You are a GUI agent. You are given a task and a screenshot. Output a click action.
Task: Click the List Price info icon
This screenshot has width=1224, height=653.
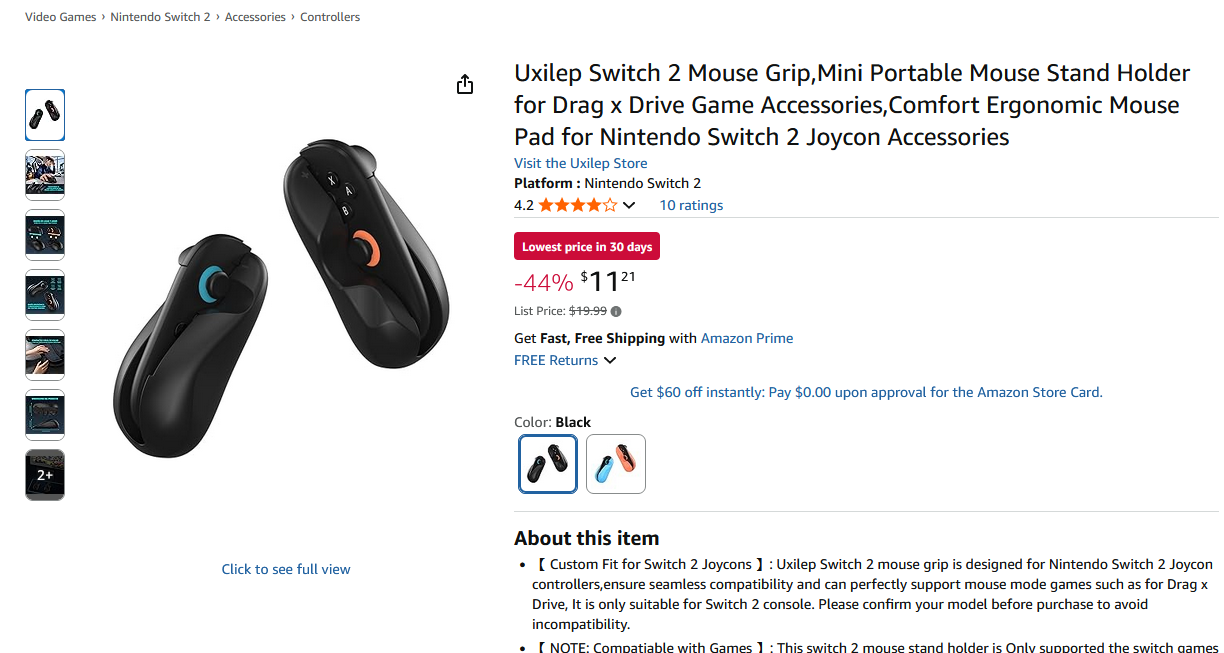(x=616, y=311)
